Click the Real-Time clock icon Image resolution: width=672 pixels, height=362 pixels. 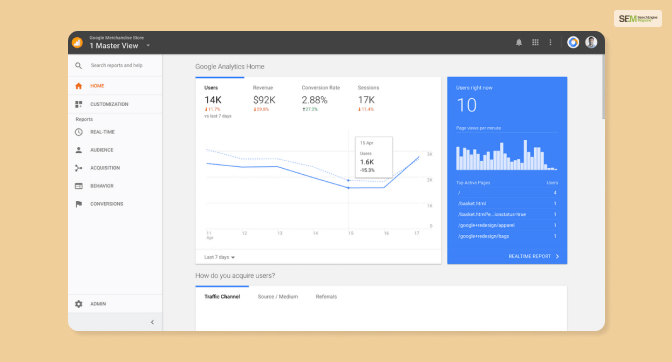pos(78,132)
